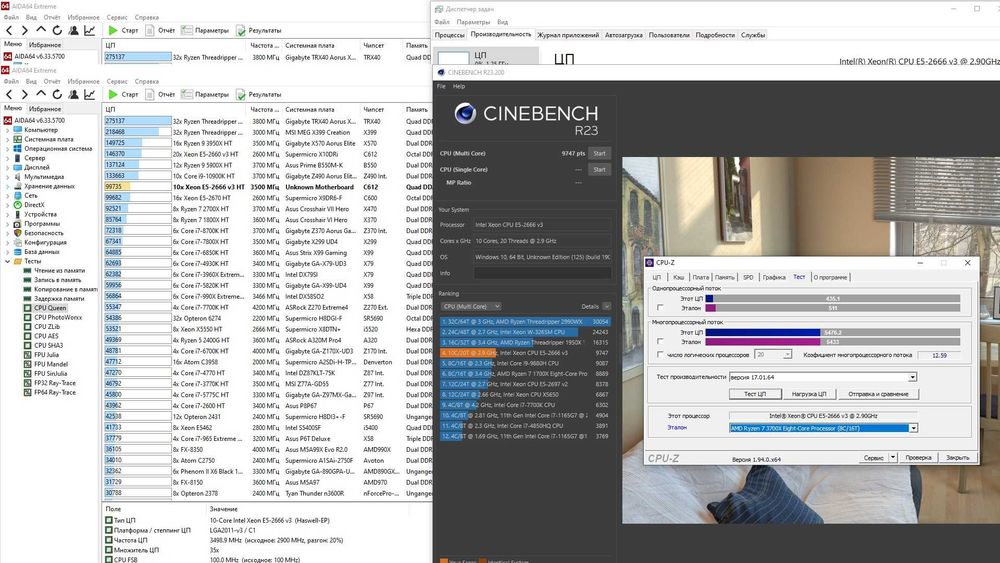
Task: Switch to the Память tab in CPU-Z
Action: (724, 277)
